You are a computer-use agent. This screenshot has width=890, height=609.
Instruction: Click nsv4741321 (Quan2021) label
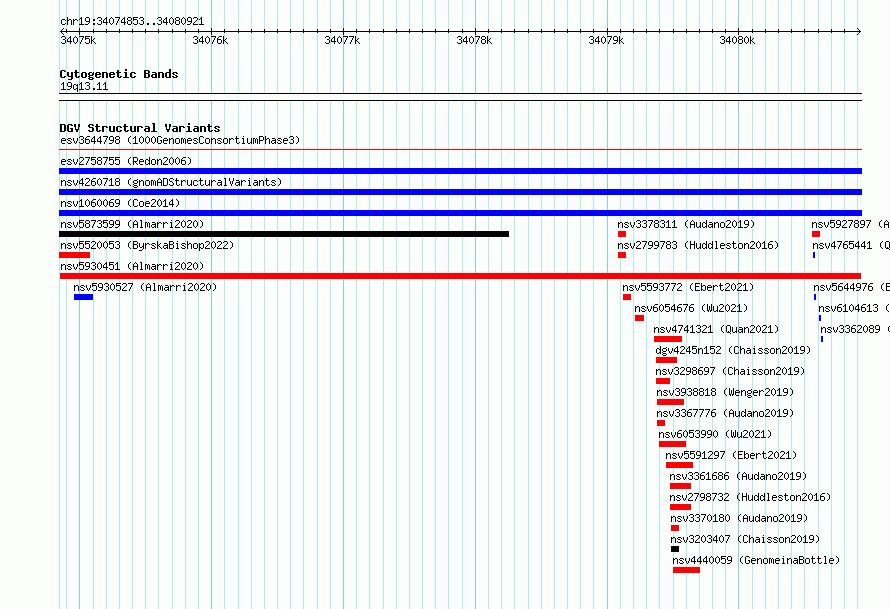coord(716,329)
